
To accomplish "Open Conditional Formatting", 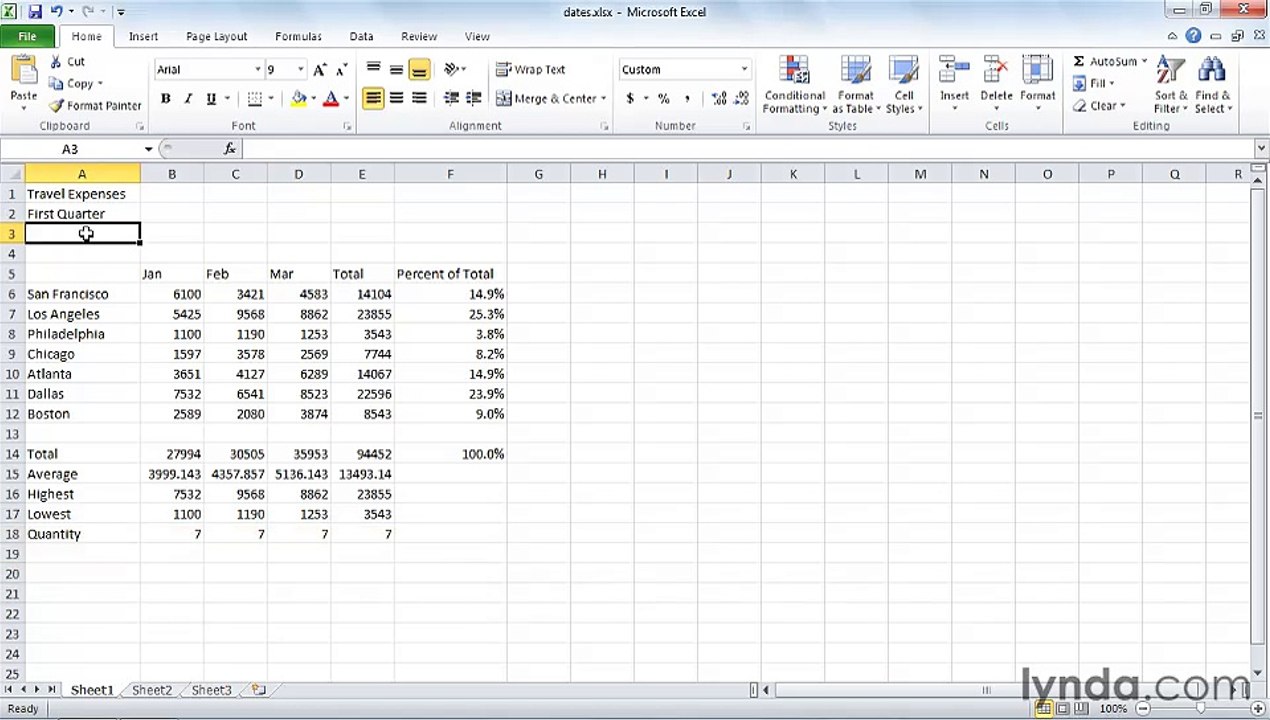I will coord(795,85).
